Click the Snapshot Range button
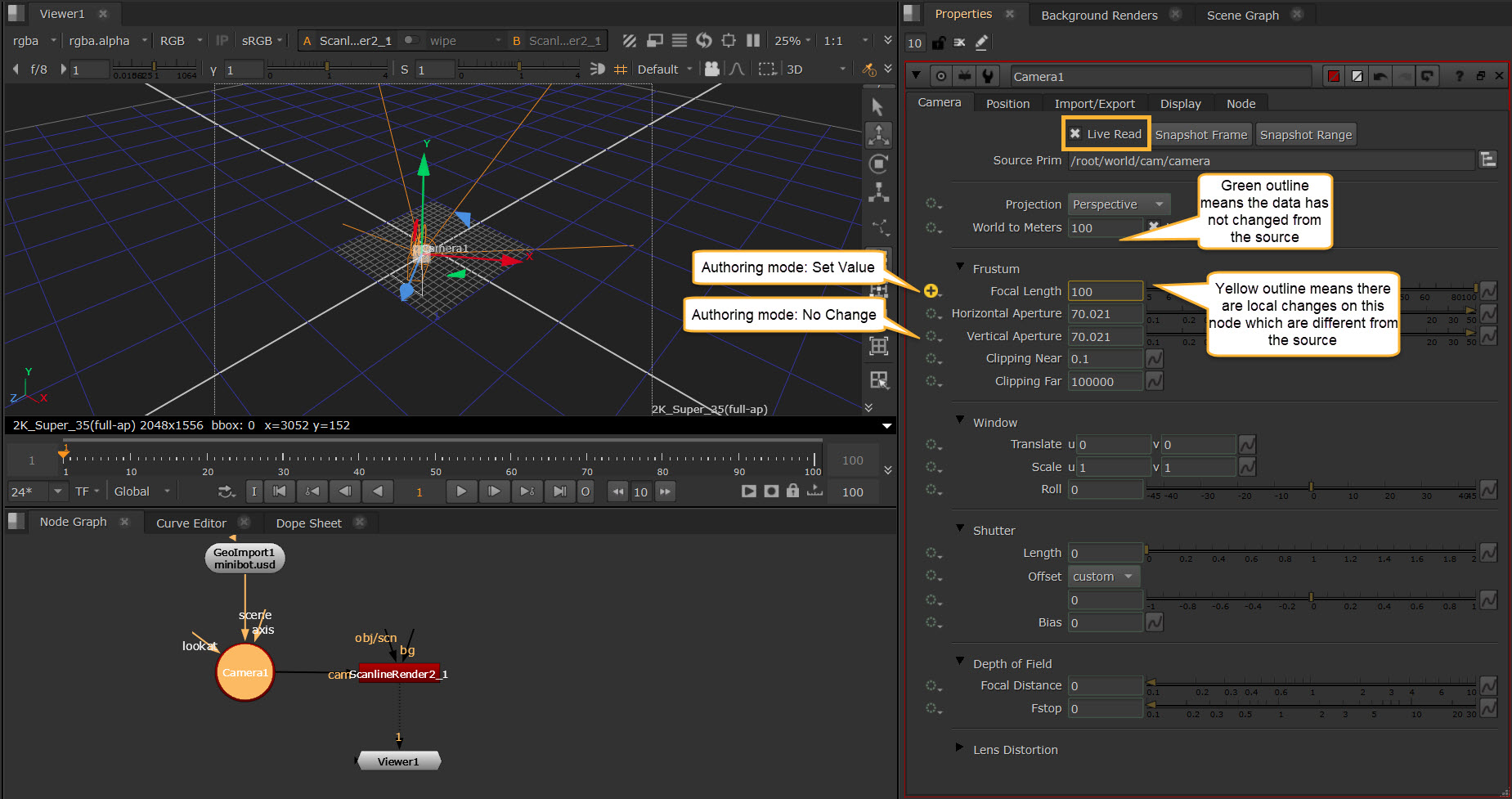The image size is (1512, 799). 1305,135
